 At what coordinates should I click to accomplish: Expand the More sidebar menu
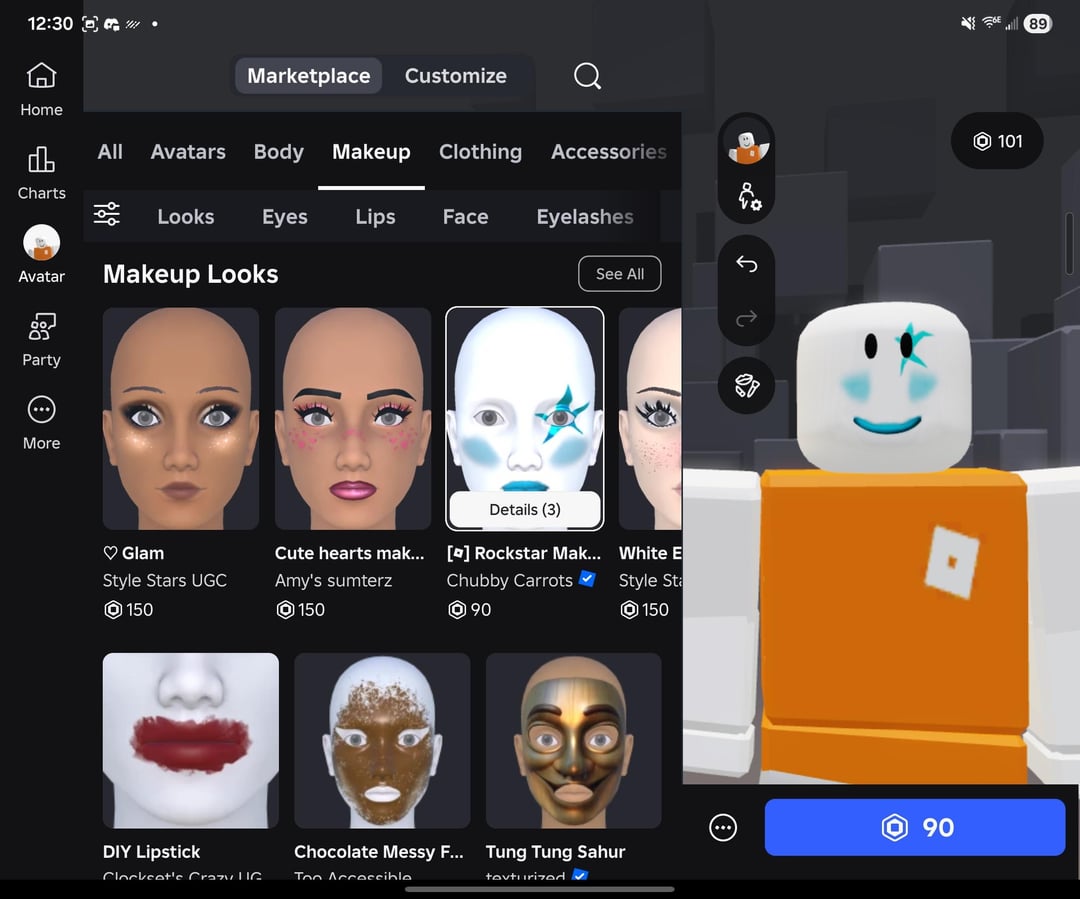[x=41, y=422]
